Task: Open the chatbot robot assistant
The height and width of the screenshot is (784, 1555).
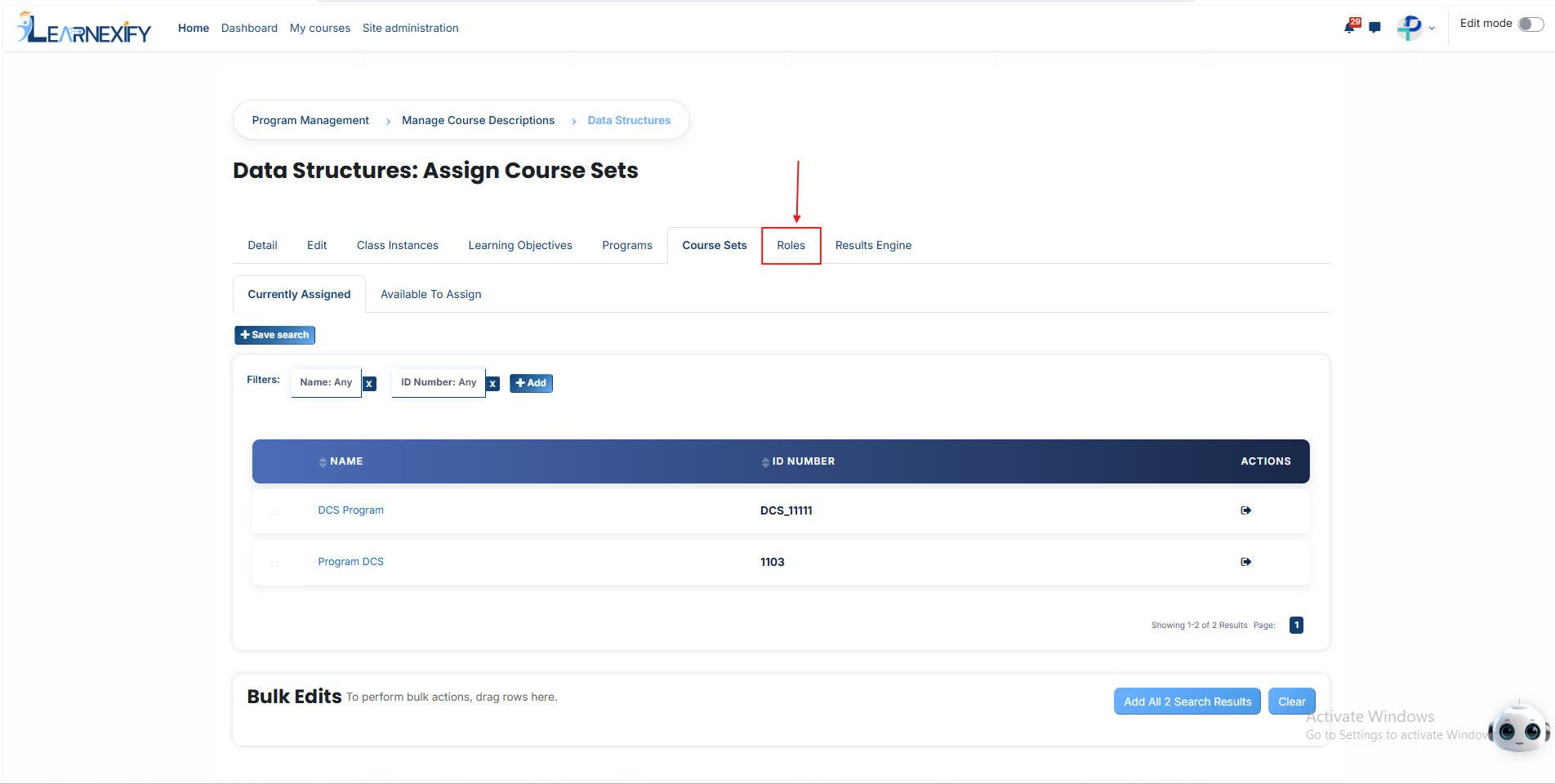Action: 1519,729
